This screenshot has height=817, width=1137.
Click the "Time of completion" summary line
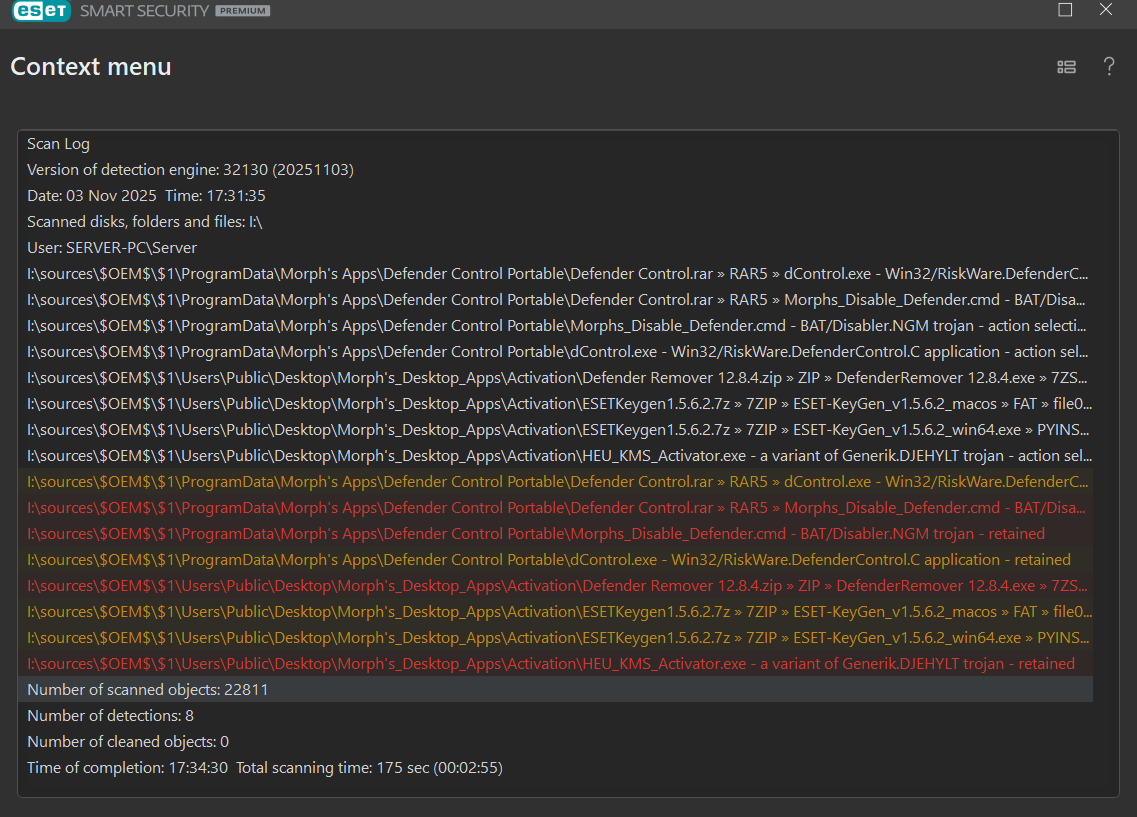pyautogui.click(x=264, y=768)
